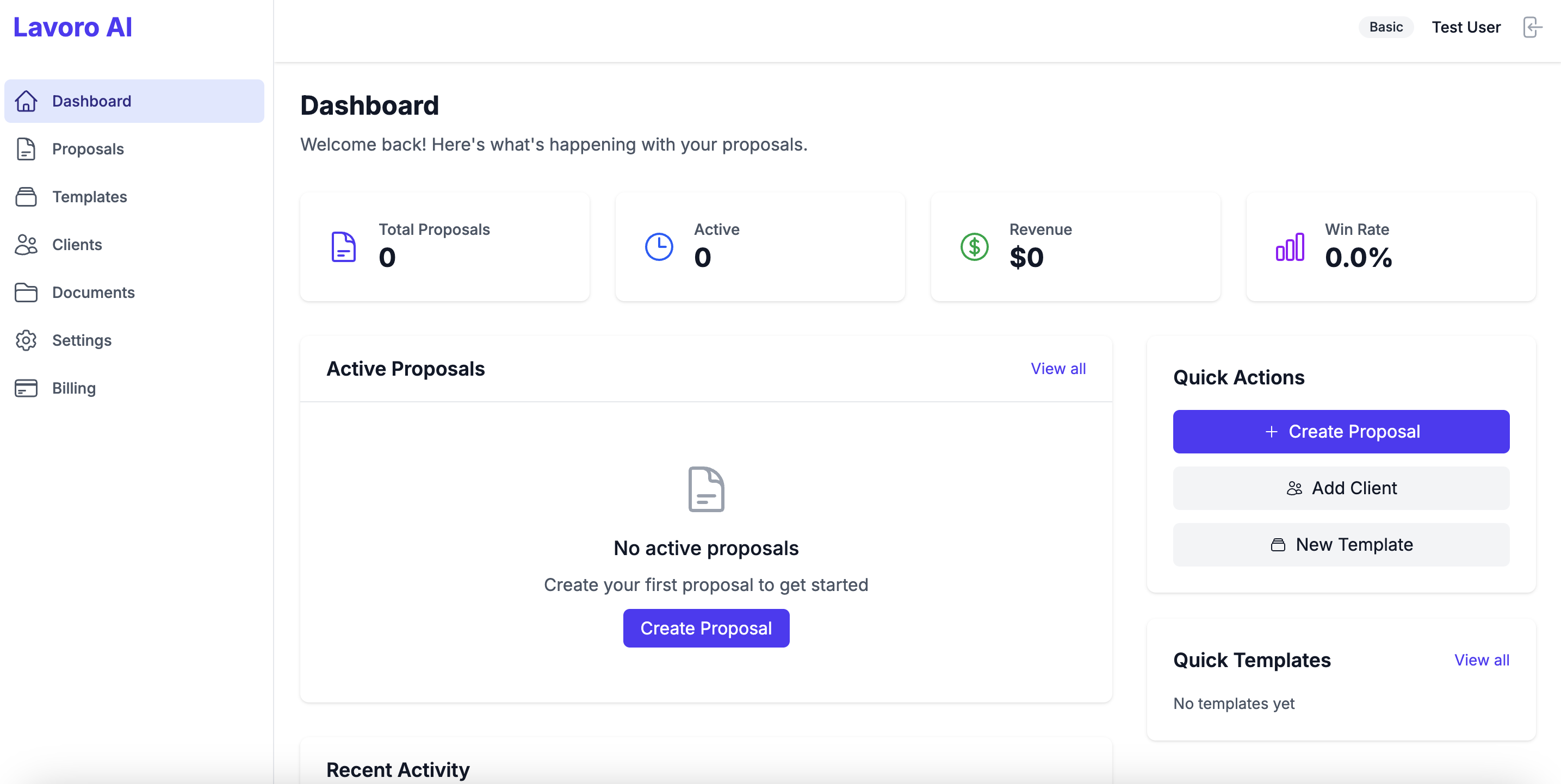Click the Settings gear icon
The height and width of the screenshot is (784, 1561).
26,340
